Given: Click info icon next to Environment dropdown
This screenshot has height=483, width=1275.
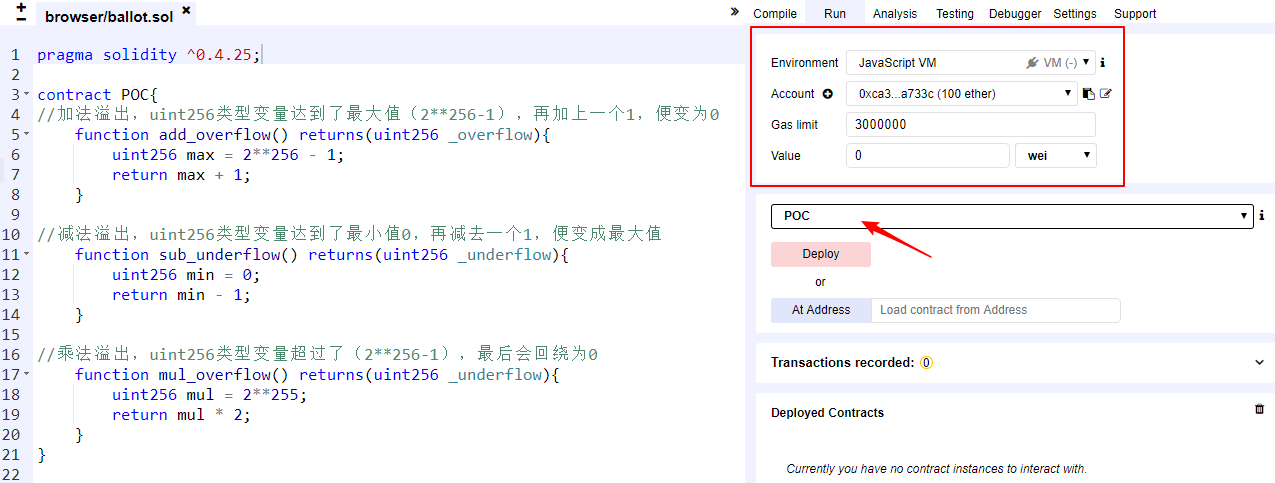Looking at the screenshot, I should (1103, 63).
